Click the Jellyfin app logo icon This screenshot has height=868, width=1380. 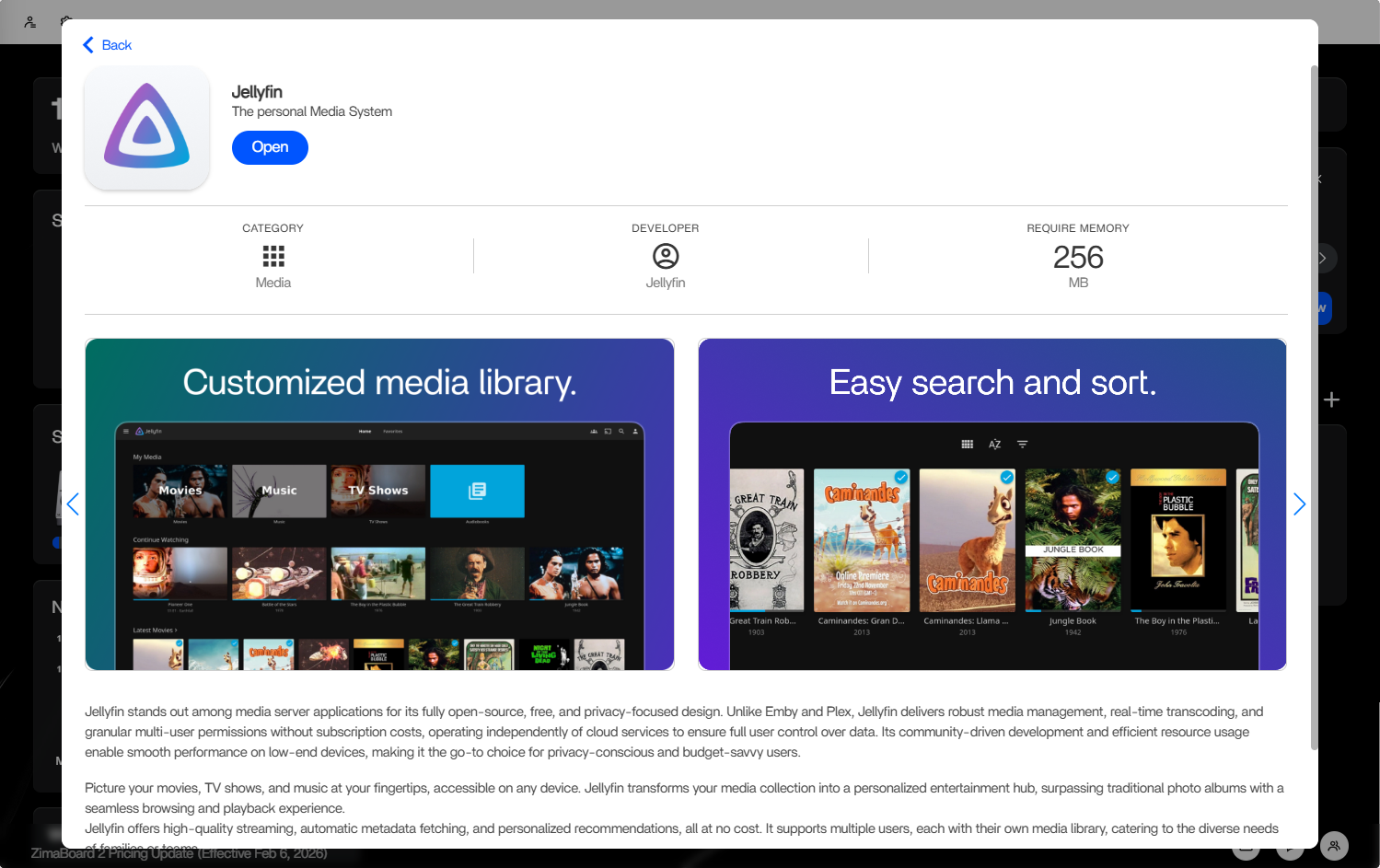click(x=147, y=128)
